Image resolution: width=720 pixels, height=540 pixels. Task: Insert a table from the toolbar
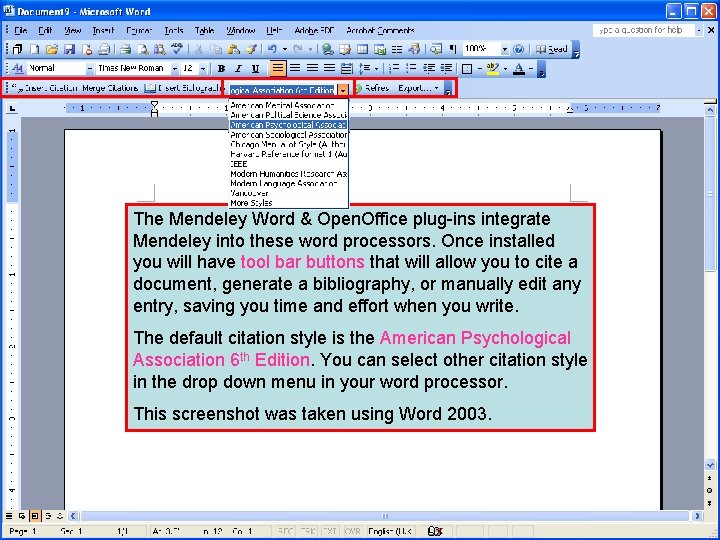point(362,49)
